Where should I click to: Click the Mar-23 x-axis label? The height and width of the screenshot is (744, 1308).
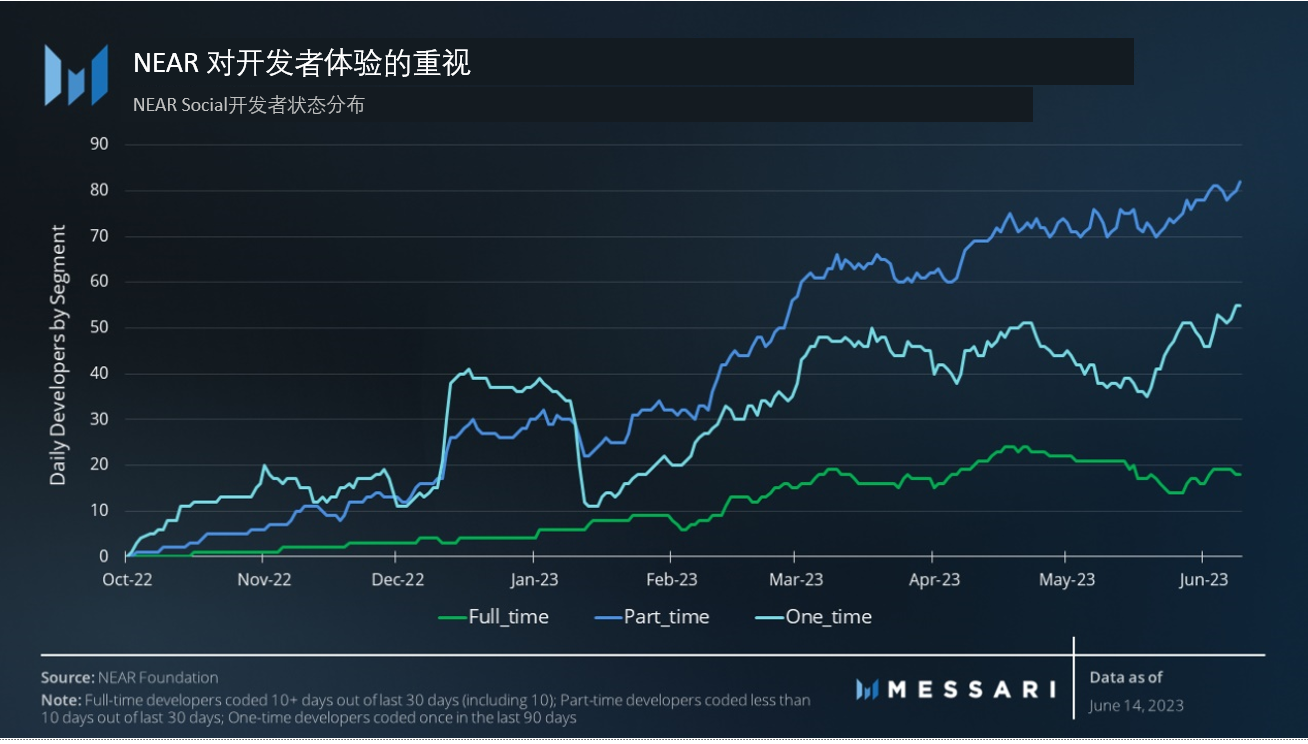pyautogui.click(x=797, y=580)
